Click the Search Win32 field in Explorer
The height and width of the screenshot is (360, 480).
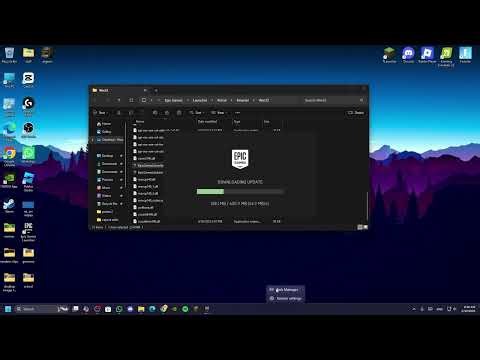pyautogui.click(x=333, y=100)
